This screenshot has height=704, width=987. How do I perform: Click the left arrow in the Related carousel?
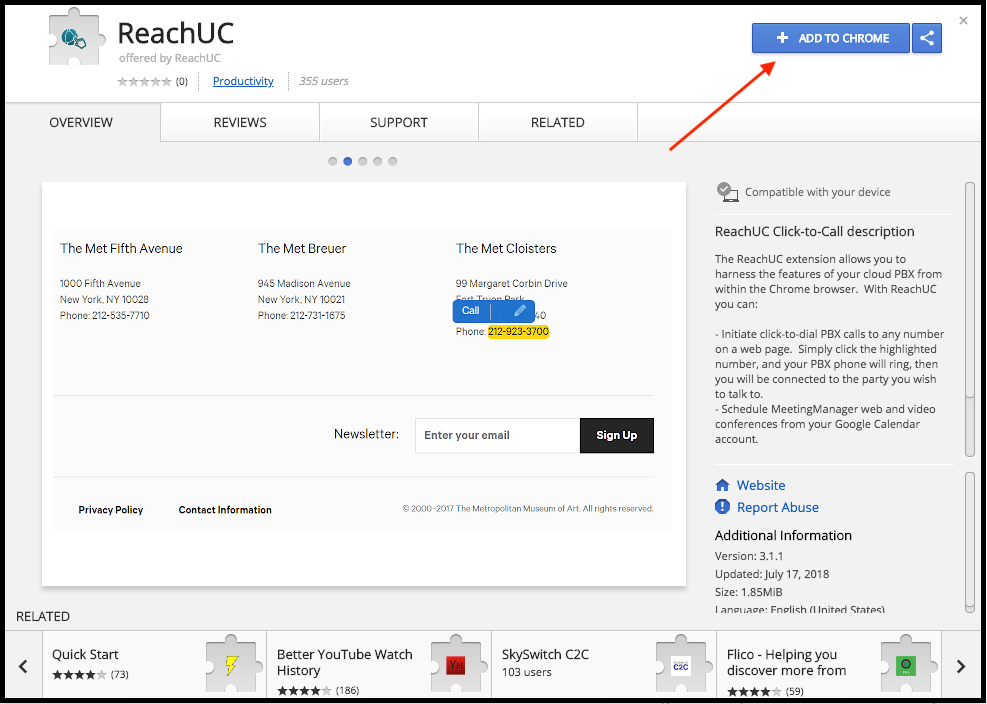[23, 665]
